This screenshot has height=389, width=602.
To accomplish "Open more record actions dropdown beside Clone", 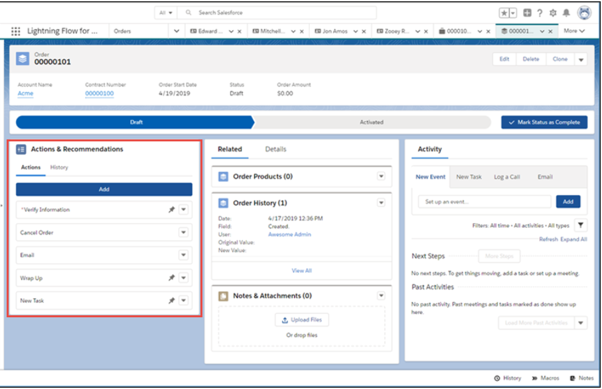I will [x=581, y=60].
